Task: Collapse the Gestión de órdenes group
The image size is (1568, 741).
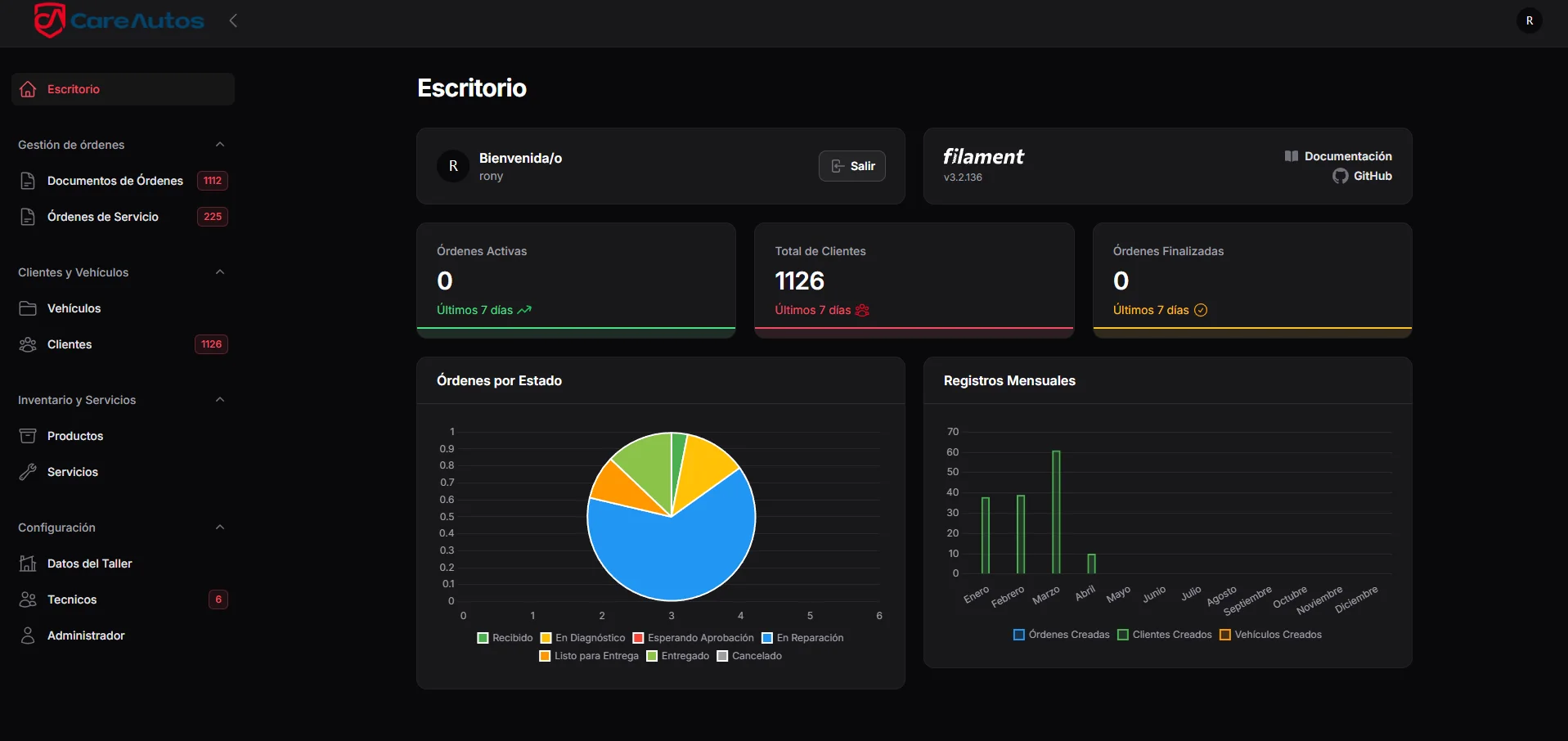Action: pyautogui.click(x=219, y=145)
